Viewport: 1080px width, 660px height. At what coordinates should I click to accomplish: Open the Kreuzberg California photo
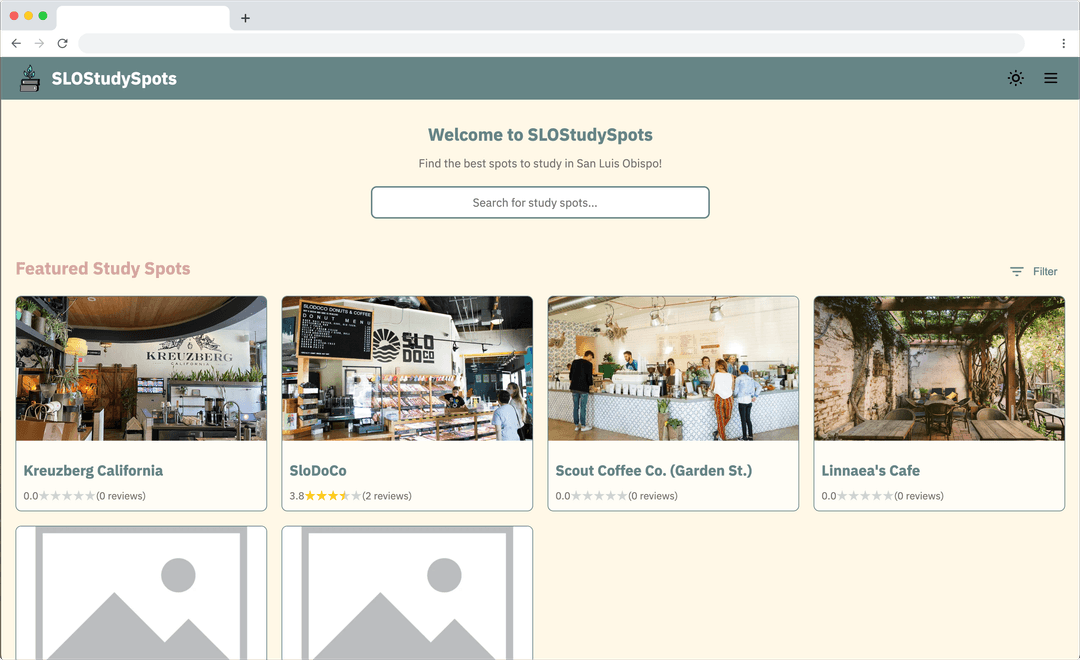point(141,368)
